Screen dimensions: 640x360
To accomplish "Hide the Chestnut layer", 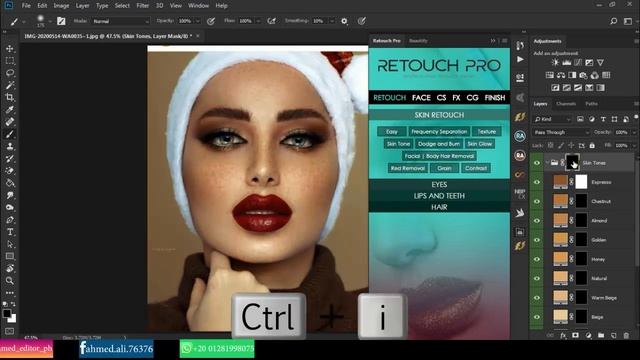I will click(537, 201).
